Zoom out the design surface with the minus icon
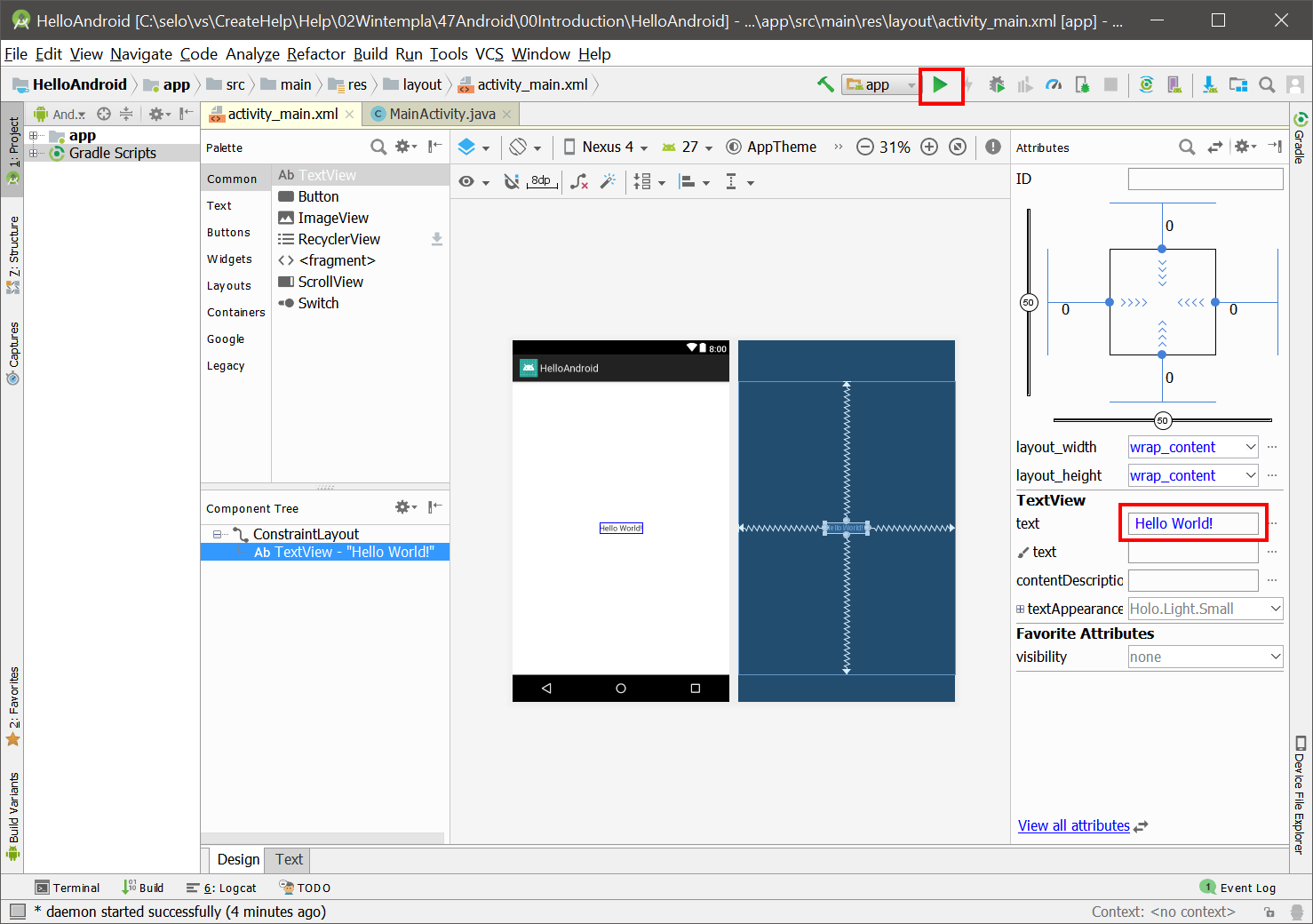Image resolution: width=1313 pixels, height=924 pixels. pyautogui.click(x=864, y=147)
